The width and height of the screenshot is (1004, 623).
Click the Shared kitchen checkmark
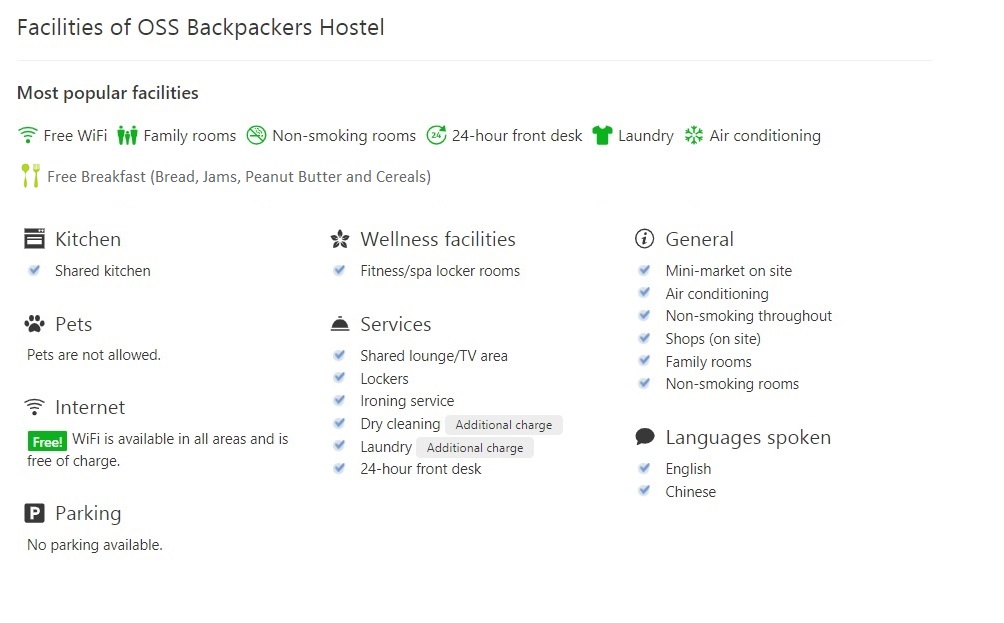(35, 271)
